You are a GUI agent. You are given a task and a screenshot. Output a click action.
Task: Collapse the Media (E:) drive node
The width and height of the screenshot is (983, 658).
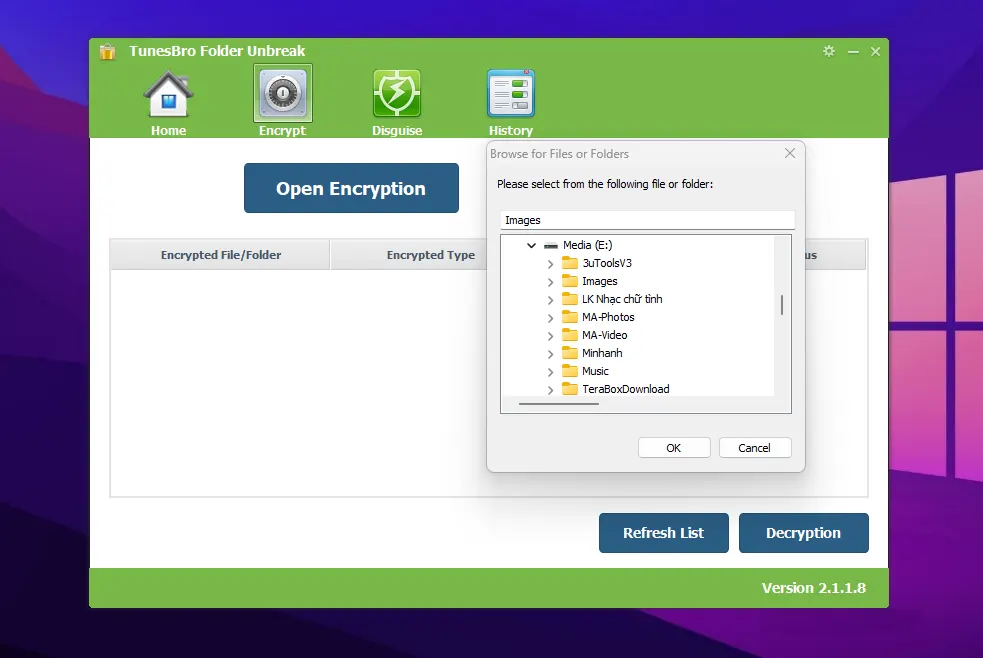(532, 244)
